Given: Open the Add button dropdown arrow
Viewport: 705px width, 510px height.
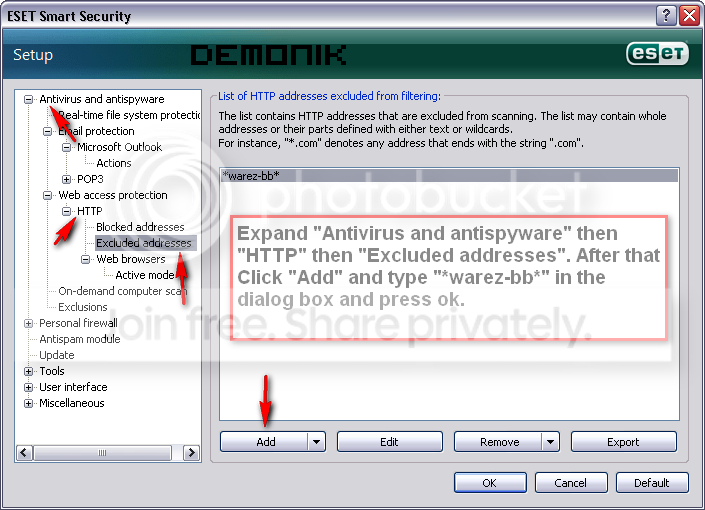Looking at the screenshot, I should coord(317,442).
